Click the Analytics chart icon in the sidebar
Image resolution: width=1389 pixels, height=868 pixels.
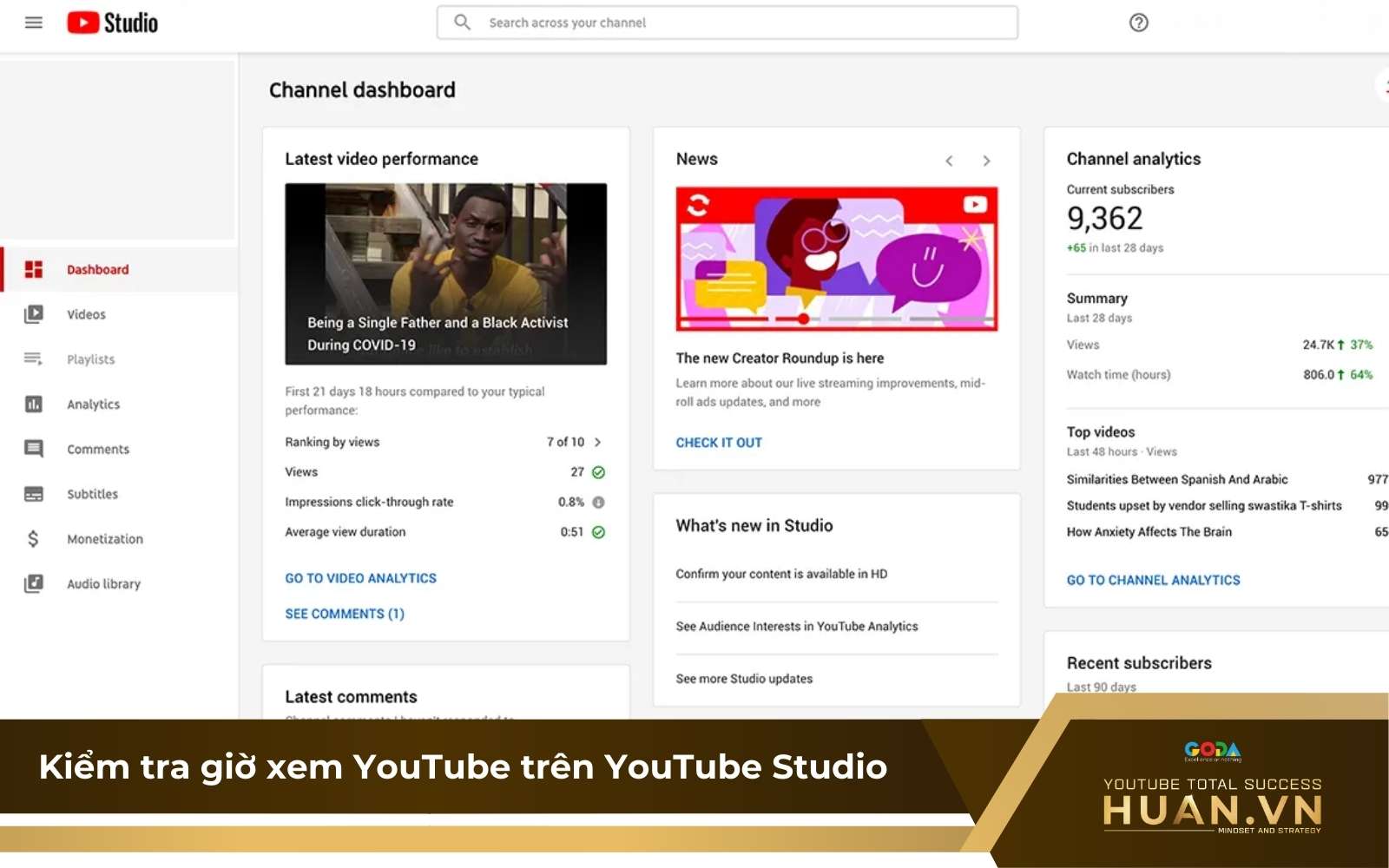tap(33, 404)
